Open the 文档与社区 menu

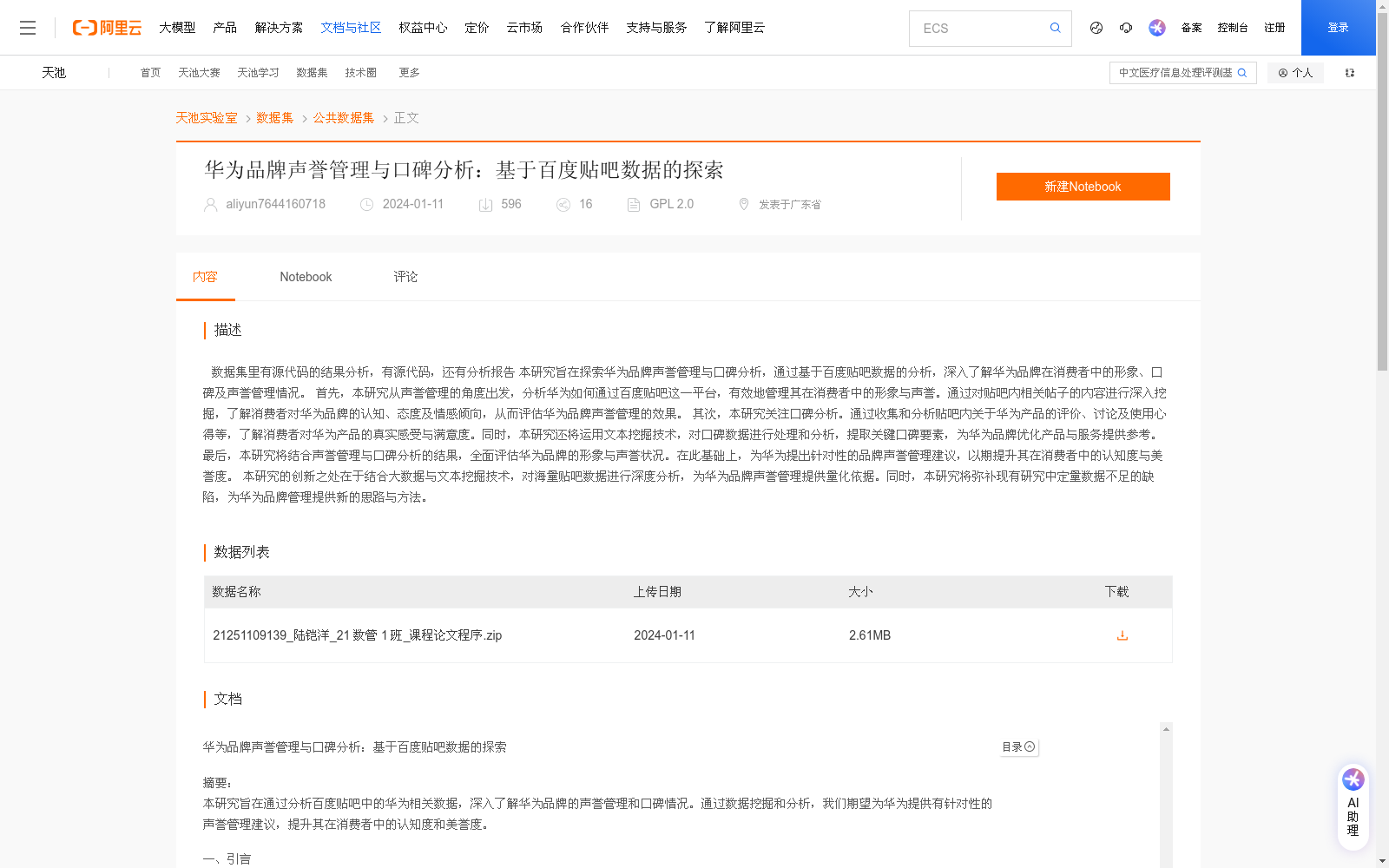351,28
